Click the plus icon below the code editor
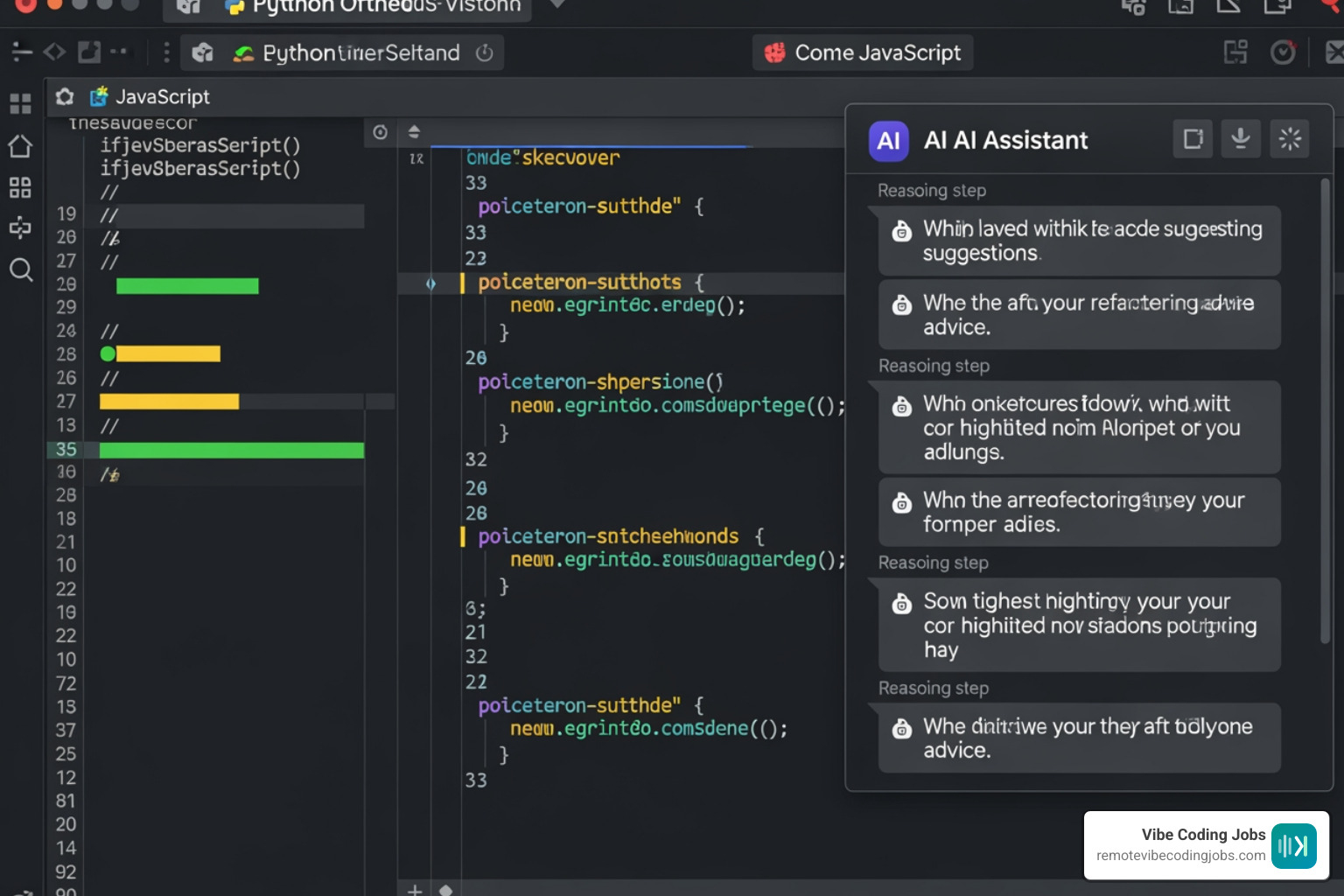Viewport: 1344px width, 896px height. (415, 890)
